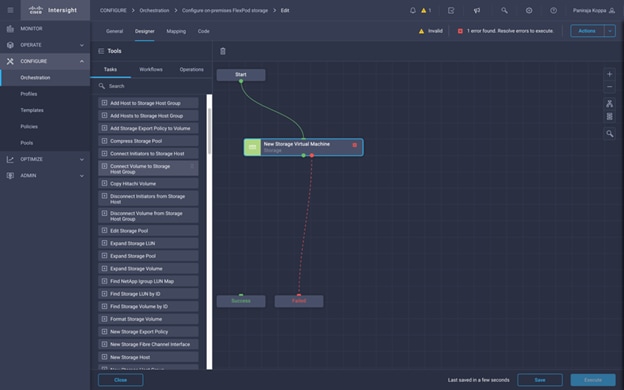The height and width of the screenshot is (390, 624).
Task: Switch to the General tab
Action: click(x=114, y=31)
